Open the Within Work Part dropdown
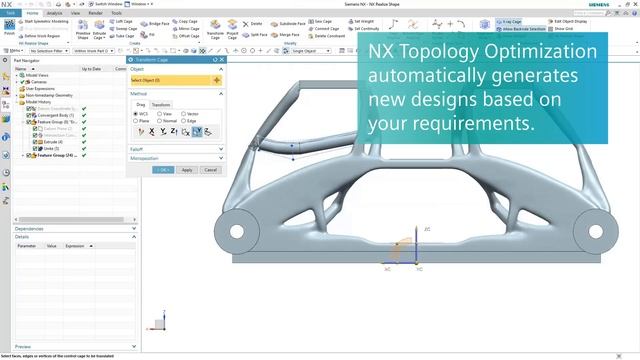The height and width of the screenshot is (360, 640). pyautogui.click(x=93, y=51)
